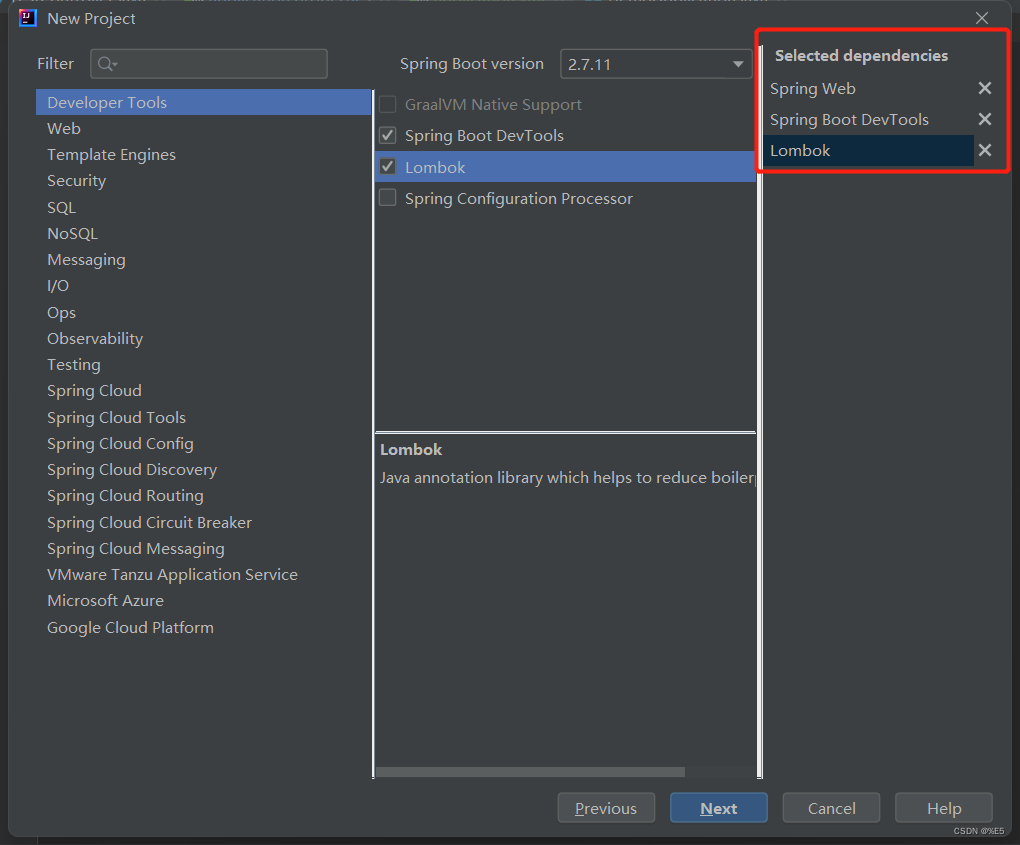Select VMware Tanzu Application Service category

[x=204, y=574]
